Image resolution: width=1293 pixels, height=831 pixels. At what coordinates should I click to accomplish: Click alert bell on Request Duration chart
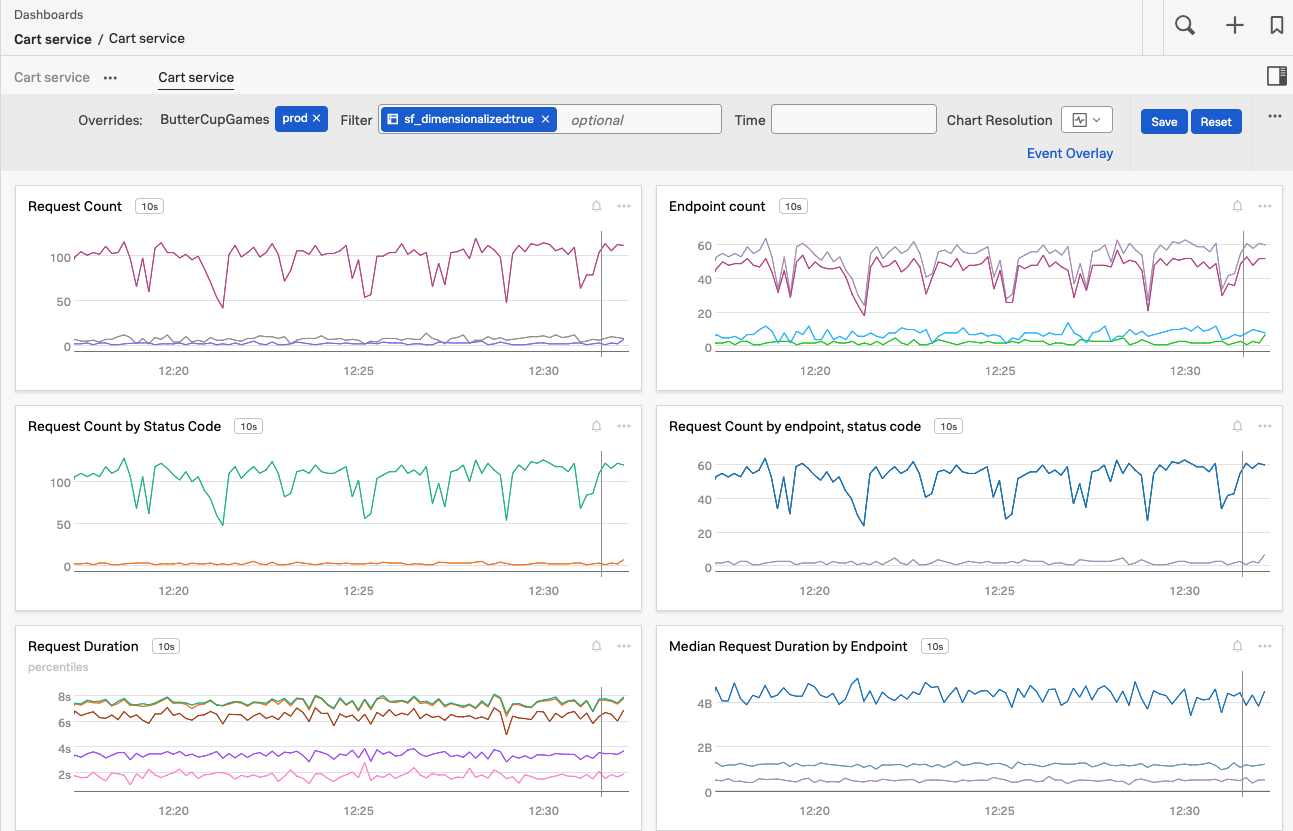pyautogui.click(x=597, y=646)
